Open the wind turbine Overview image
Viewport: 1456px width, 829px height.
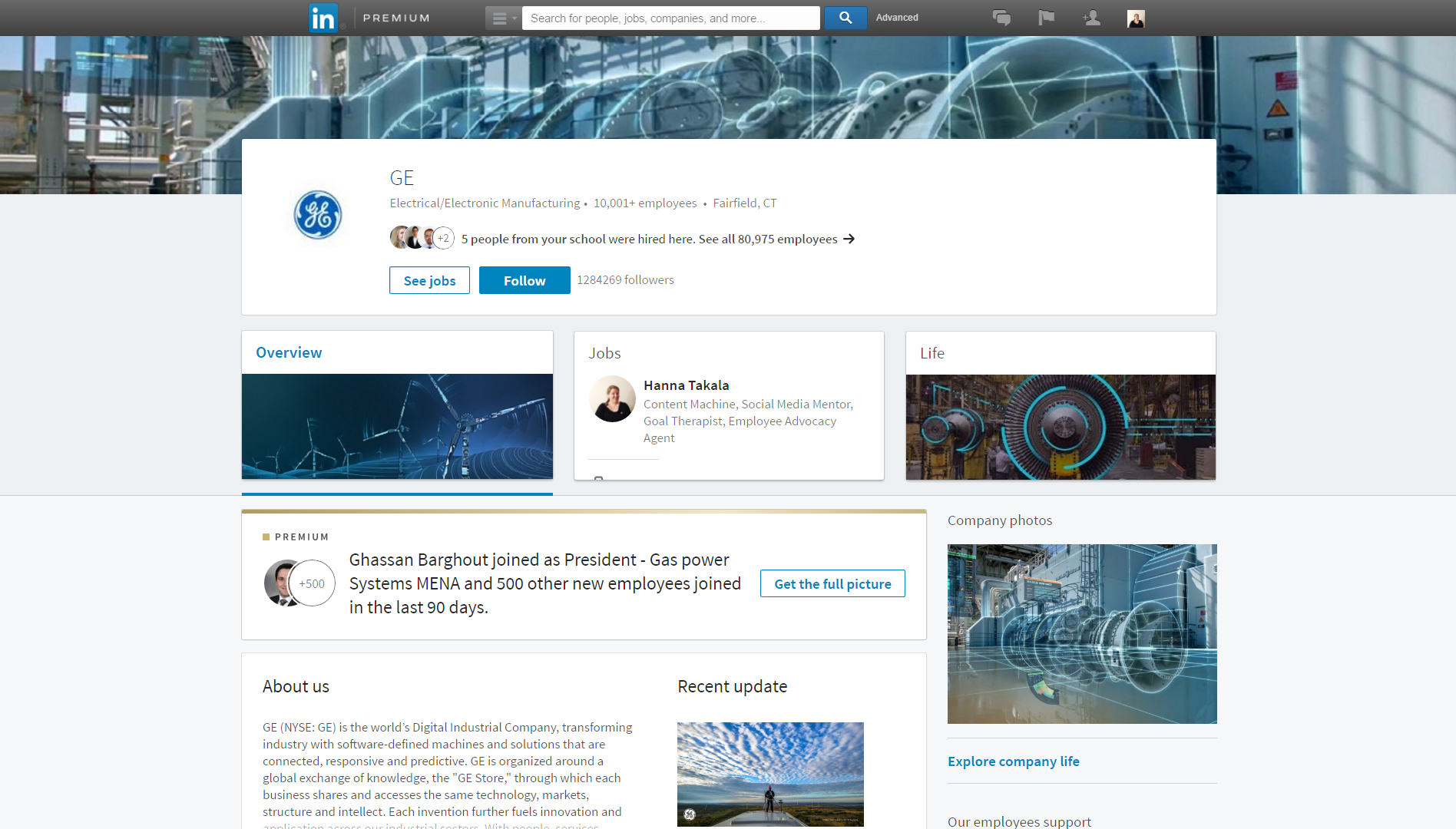[397, 427]
